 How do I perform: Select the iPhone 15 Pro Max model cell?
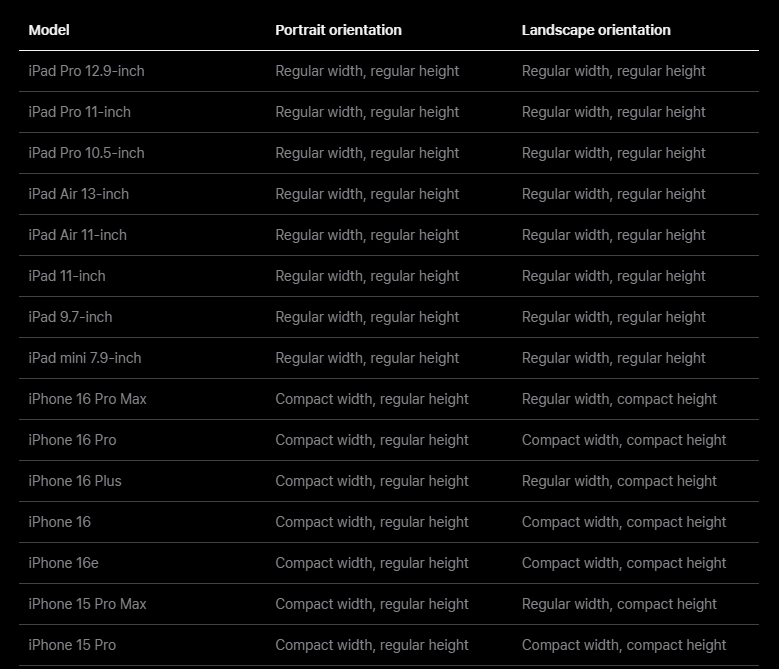pos(87,604)
